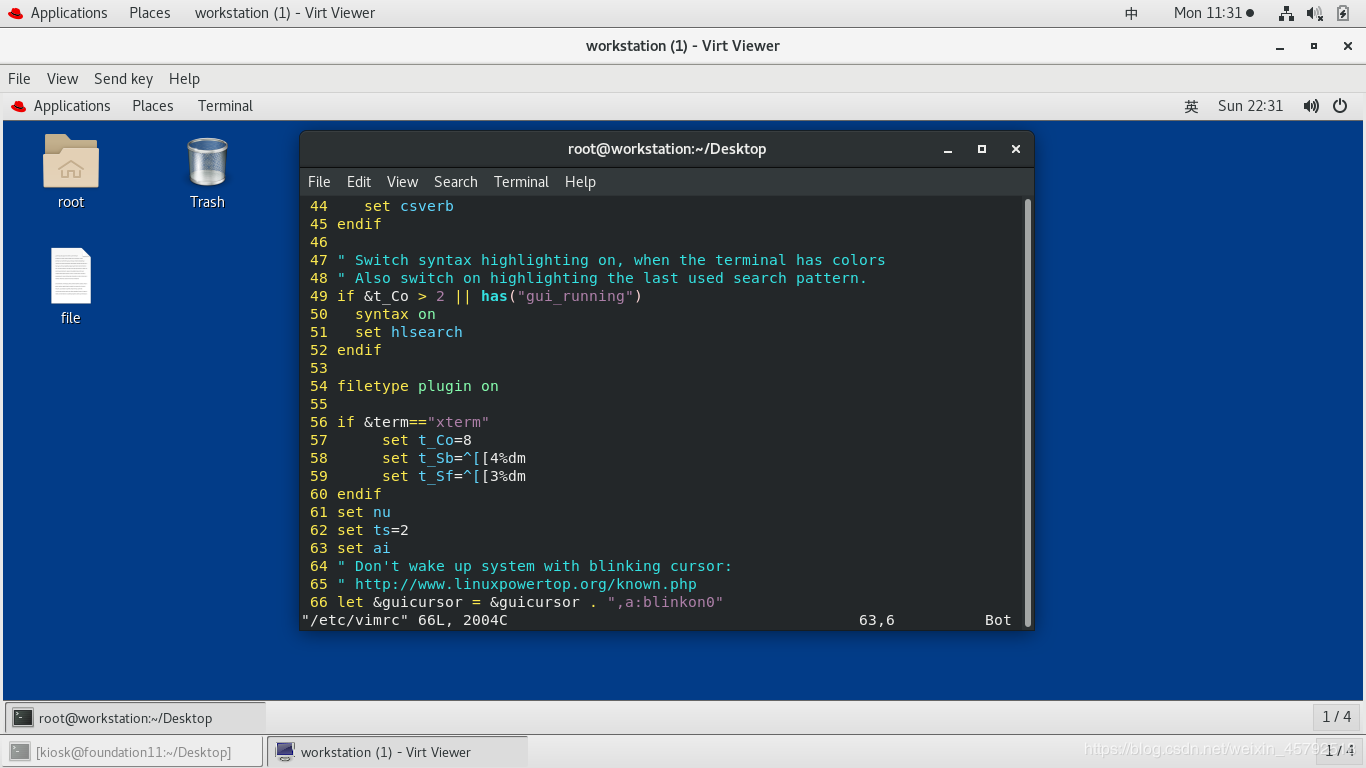The width and height of the screenshot is (1366, 768).
Task: Open the guest Applications menu
Action: coord(72,106)
